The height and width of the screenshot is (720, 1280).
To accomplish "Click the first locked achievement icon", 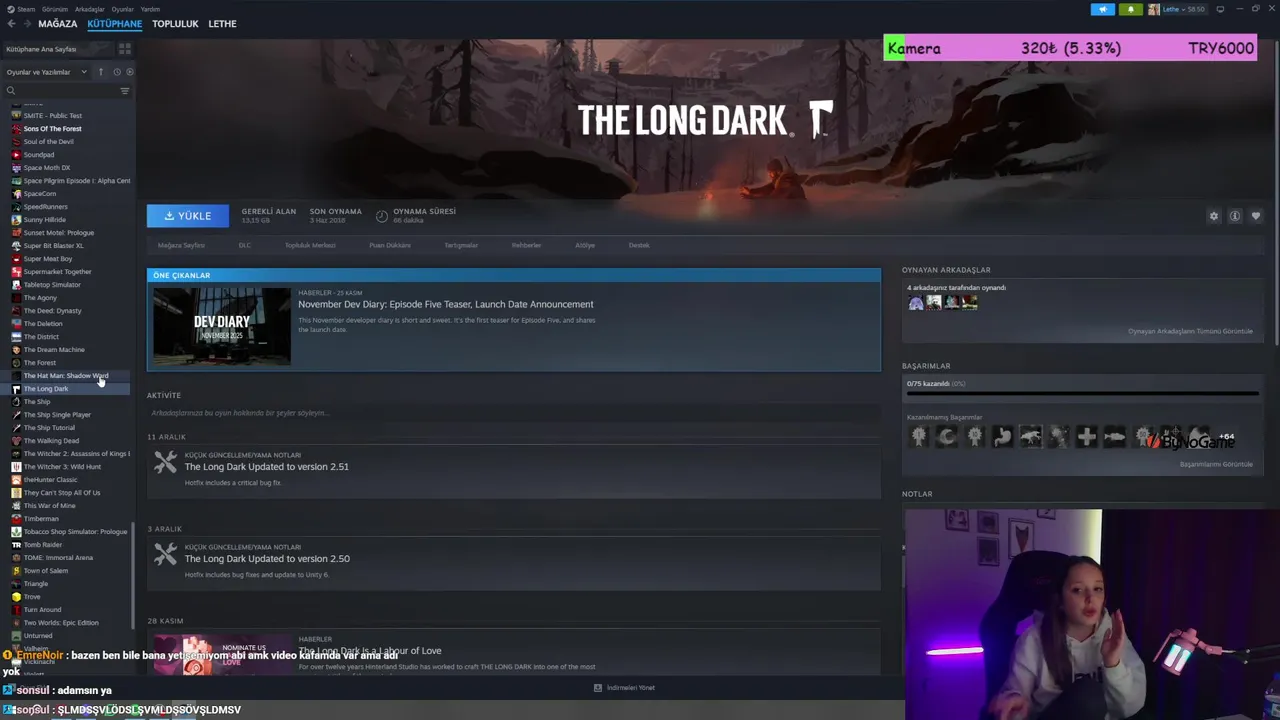I will click(918, 436).
